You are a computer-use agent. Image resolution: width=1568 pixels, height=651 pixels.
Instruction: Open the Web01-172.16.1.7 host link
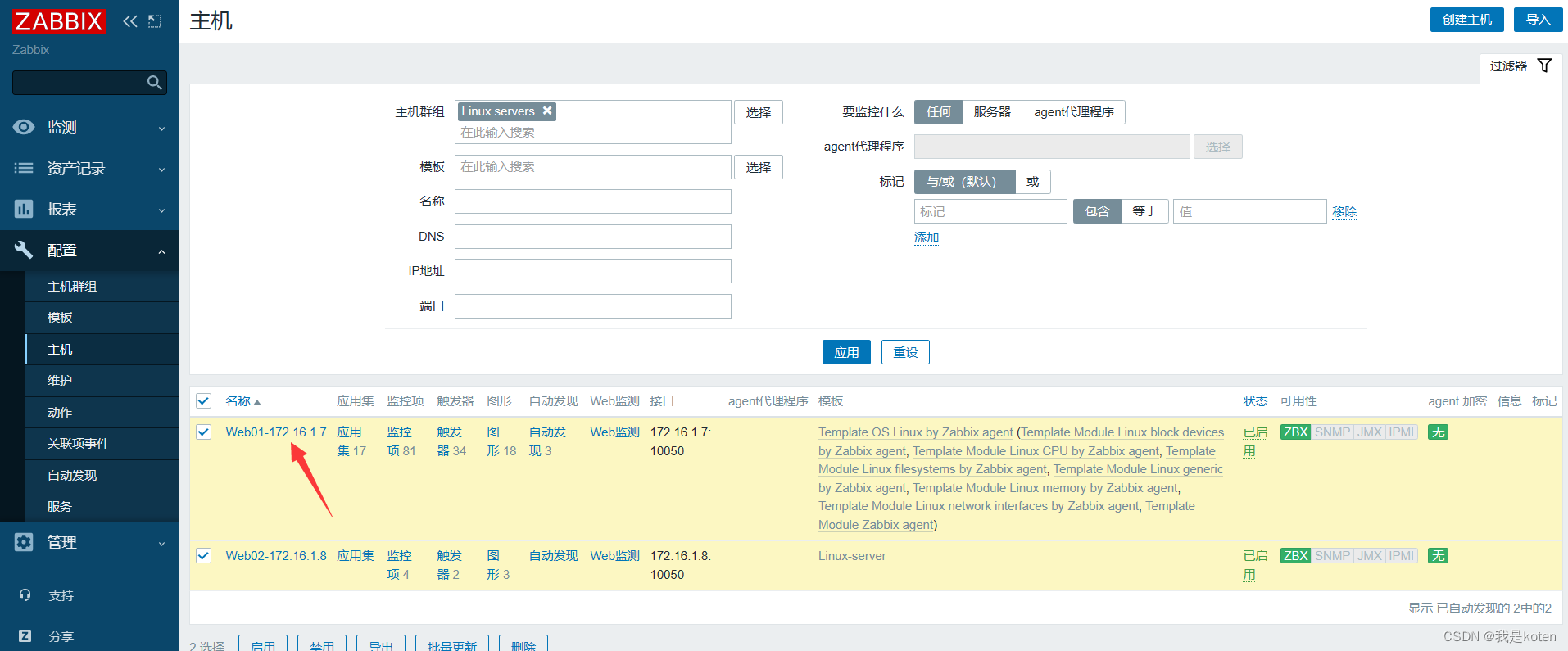(276, 432)
